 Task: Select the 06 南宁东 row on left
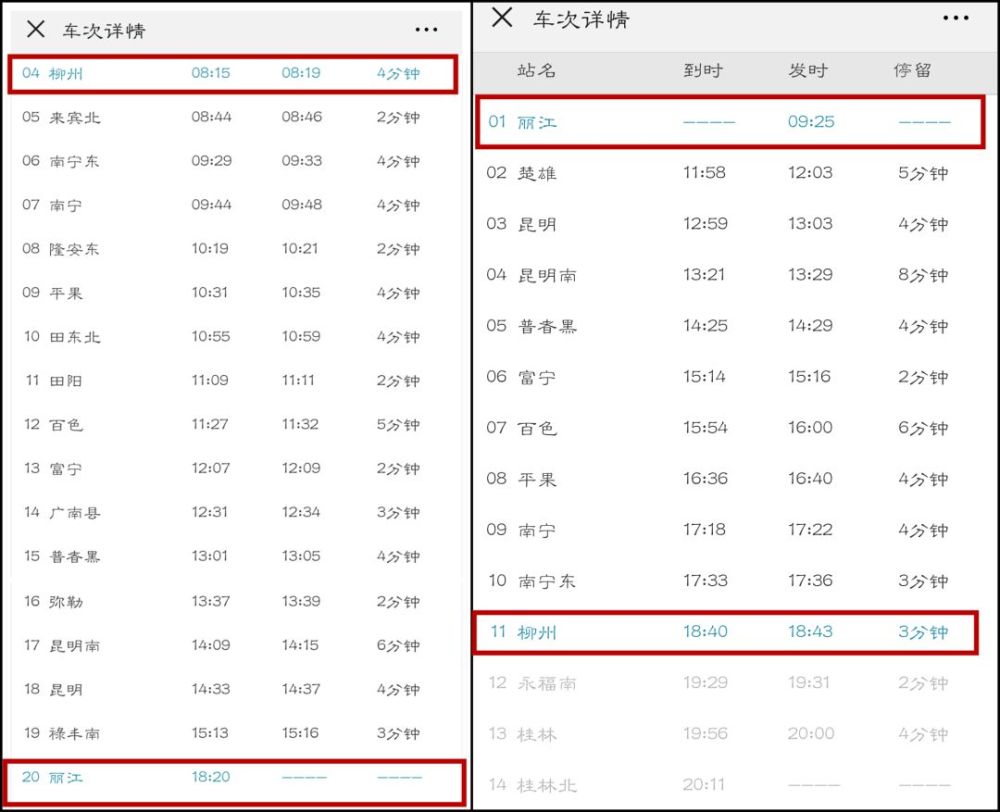[x=233, y=161]
